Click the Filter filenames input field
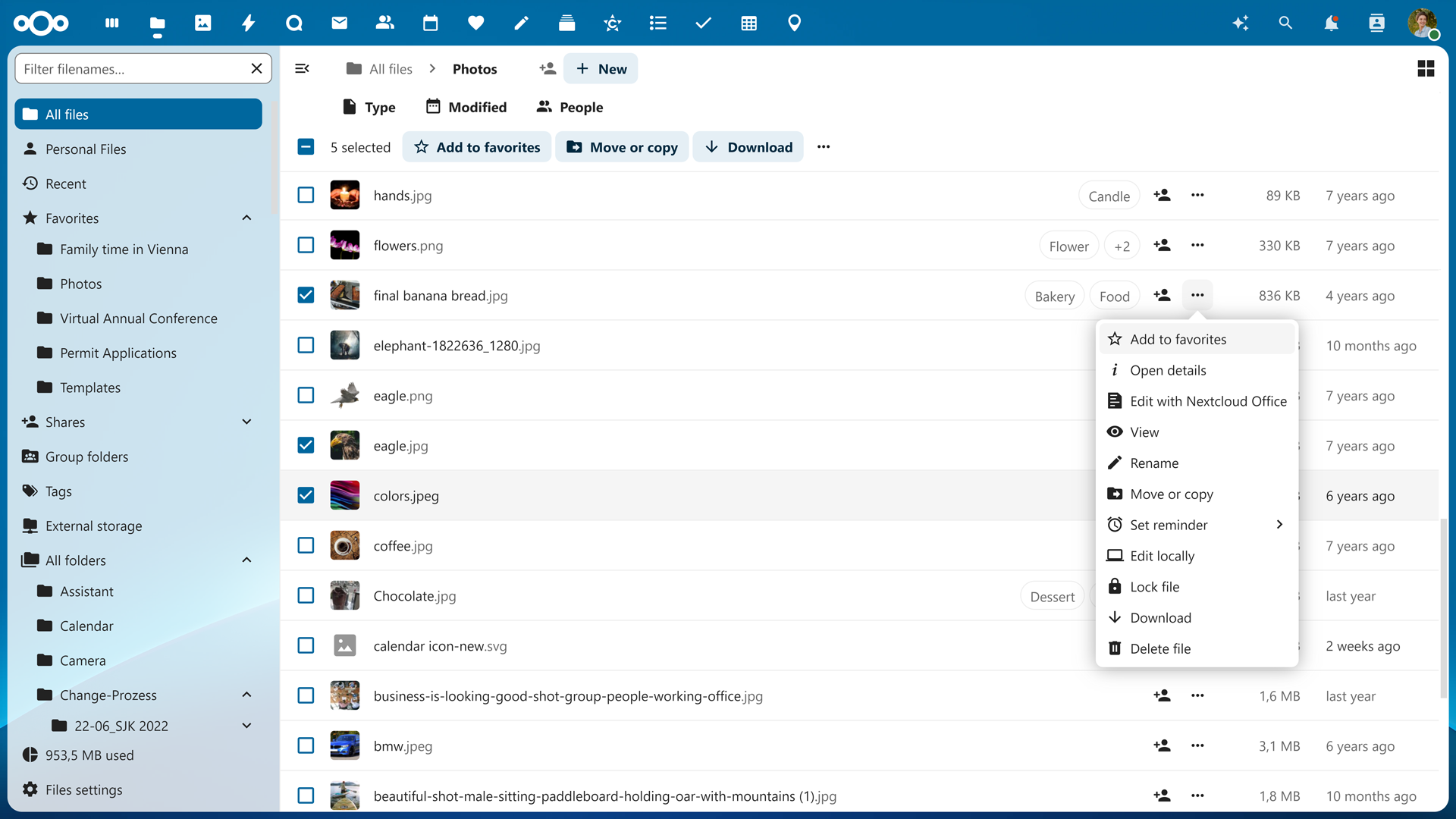Viewport: 1456px width, 819px height. click(x=133, y=69)
